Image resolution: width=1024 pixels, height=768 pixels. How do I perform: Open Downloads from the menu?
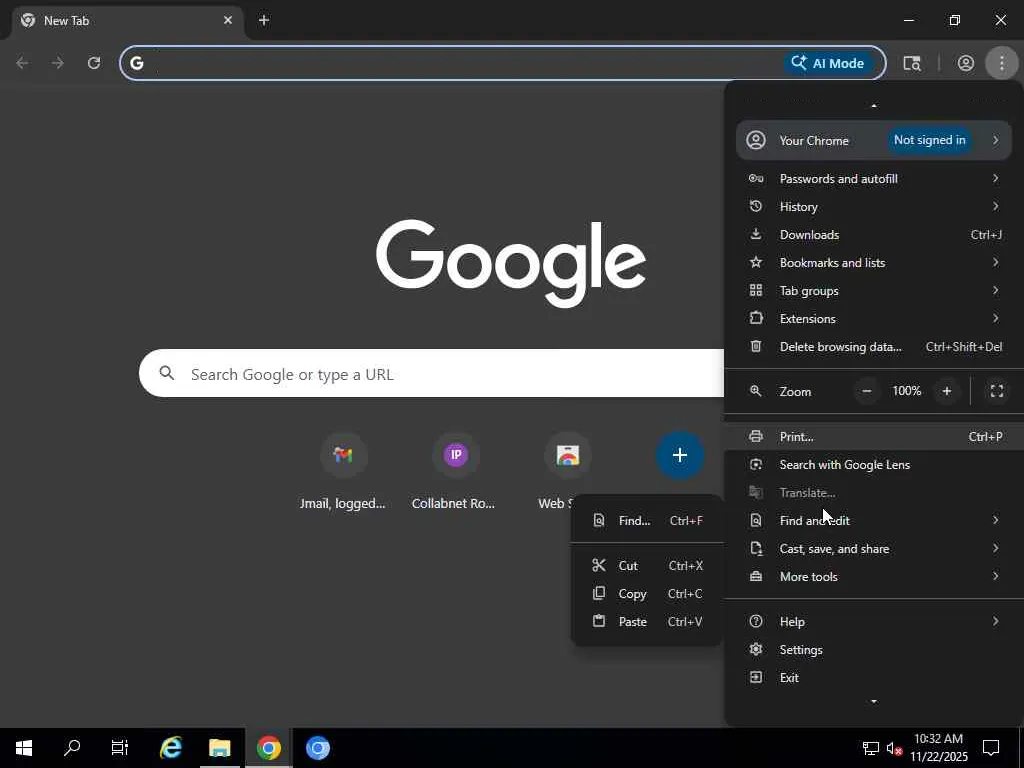(x=874, y=234)
